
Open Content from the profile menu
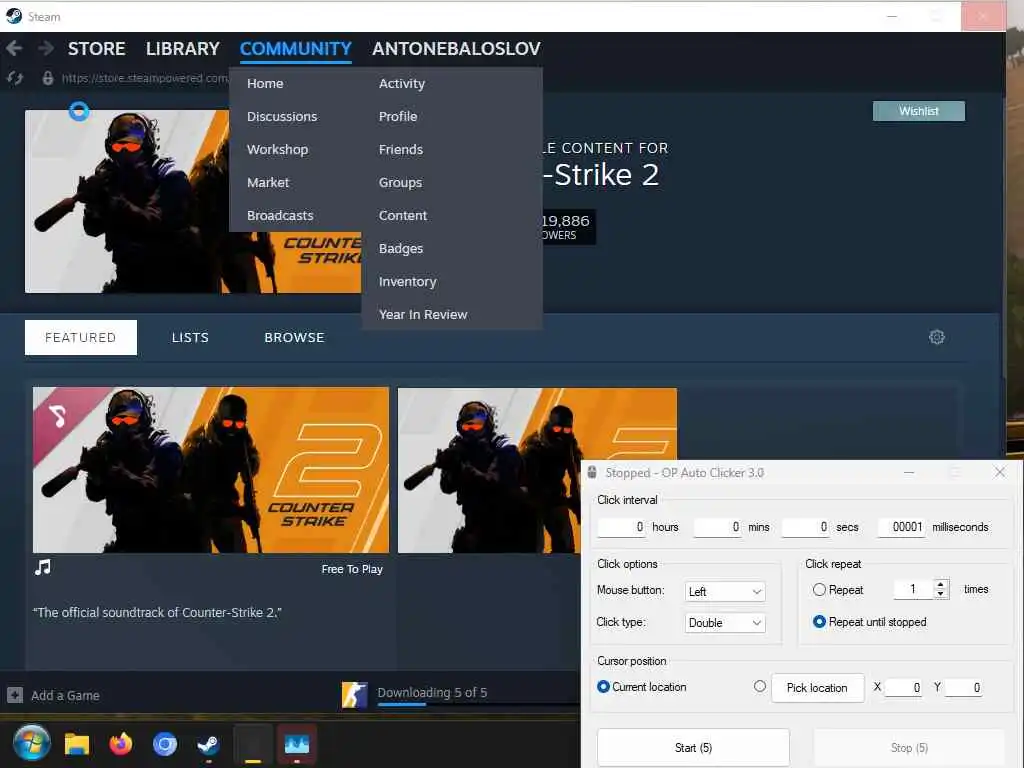[403, 216]
